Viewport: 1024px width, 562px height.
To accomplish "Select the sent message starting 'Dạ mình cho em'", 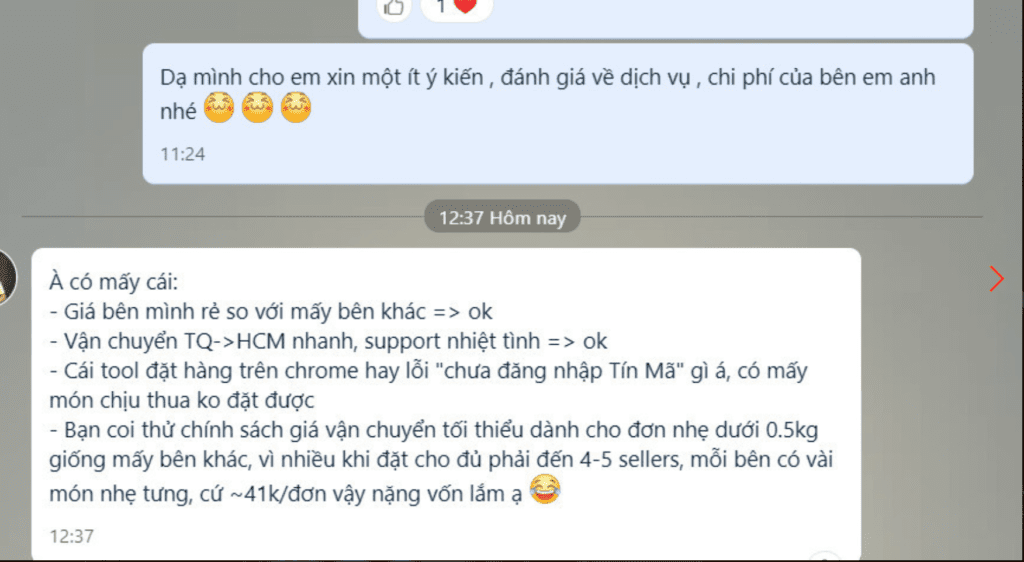I will click(x=558, y=114).
